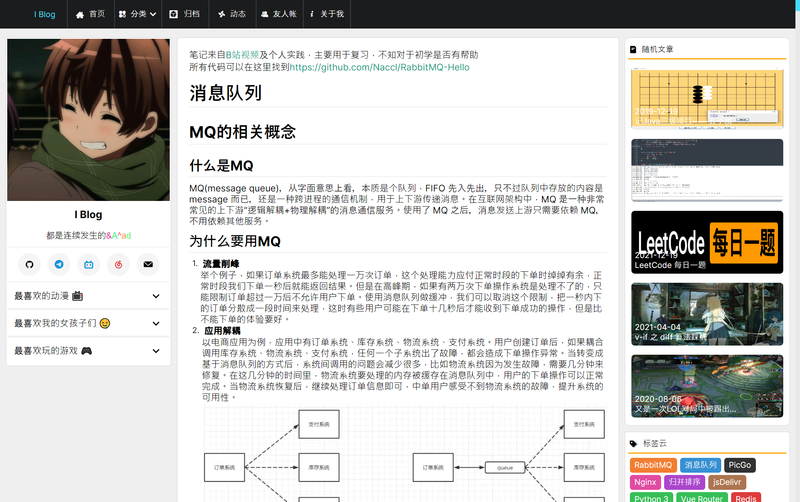Select the RabbitMQ tag
This screenshot has width=800, height=502.
[653, 465]
